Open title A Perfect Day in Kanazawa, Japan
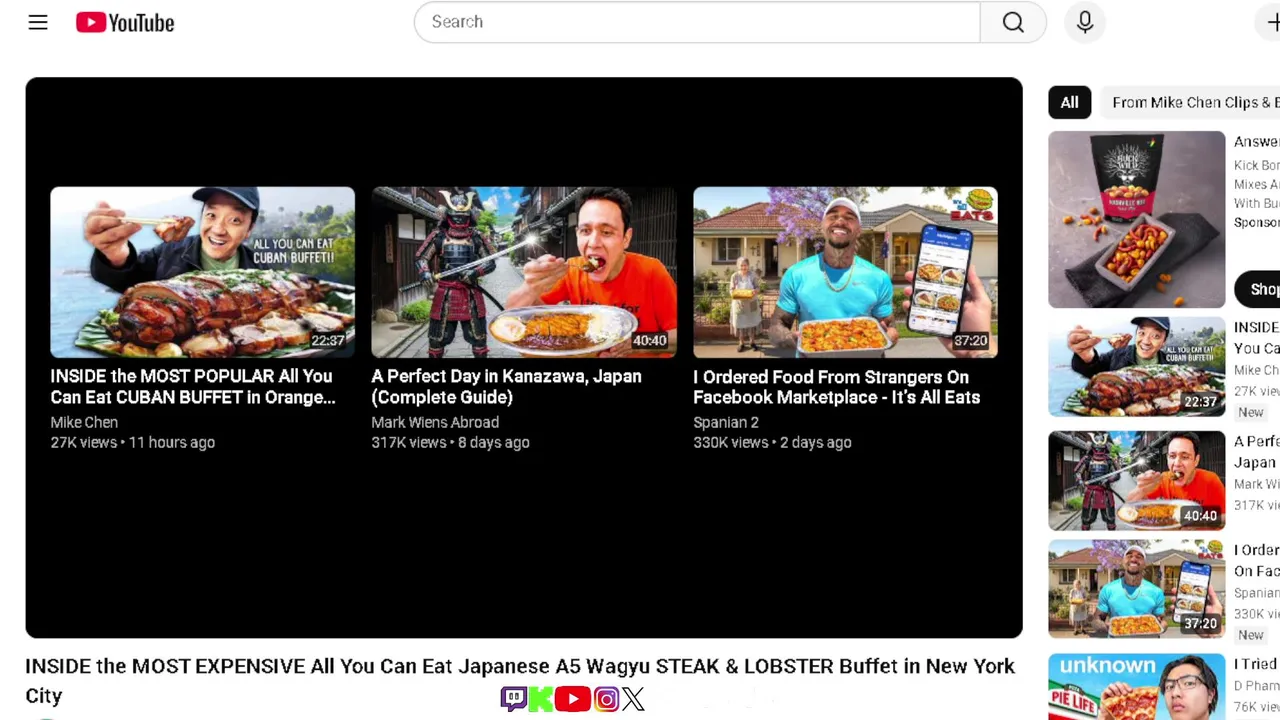The width and height of the screenshot is (1280, 720). (506, 387)
